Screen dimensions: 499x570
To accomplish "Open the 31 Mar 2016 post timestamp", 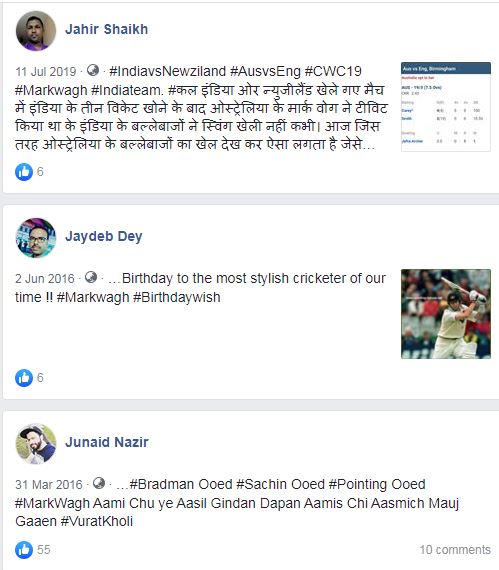I will [x=49, y=485].
